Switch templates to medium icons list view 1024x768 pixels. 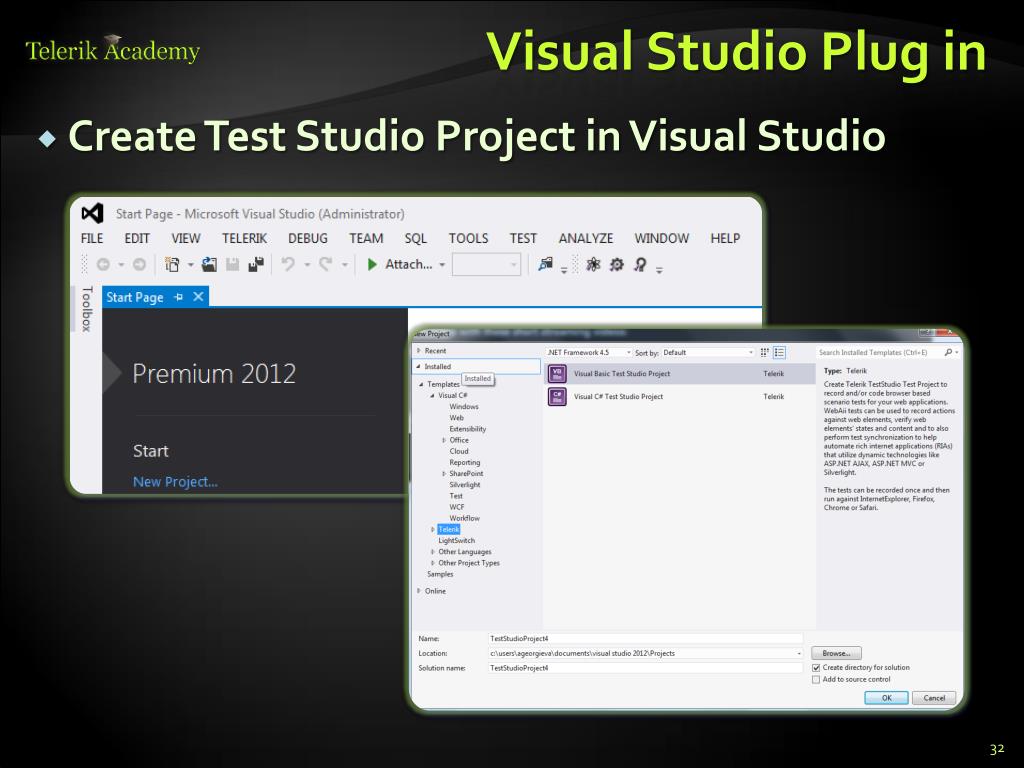(779, 353)
